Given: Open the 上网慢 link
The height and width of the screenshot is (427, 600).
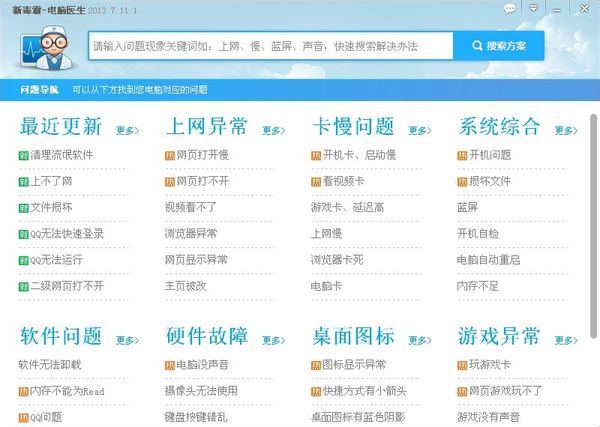Looking at the screenshot, I should (x=326, y=233).
